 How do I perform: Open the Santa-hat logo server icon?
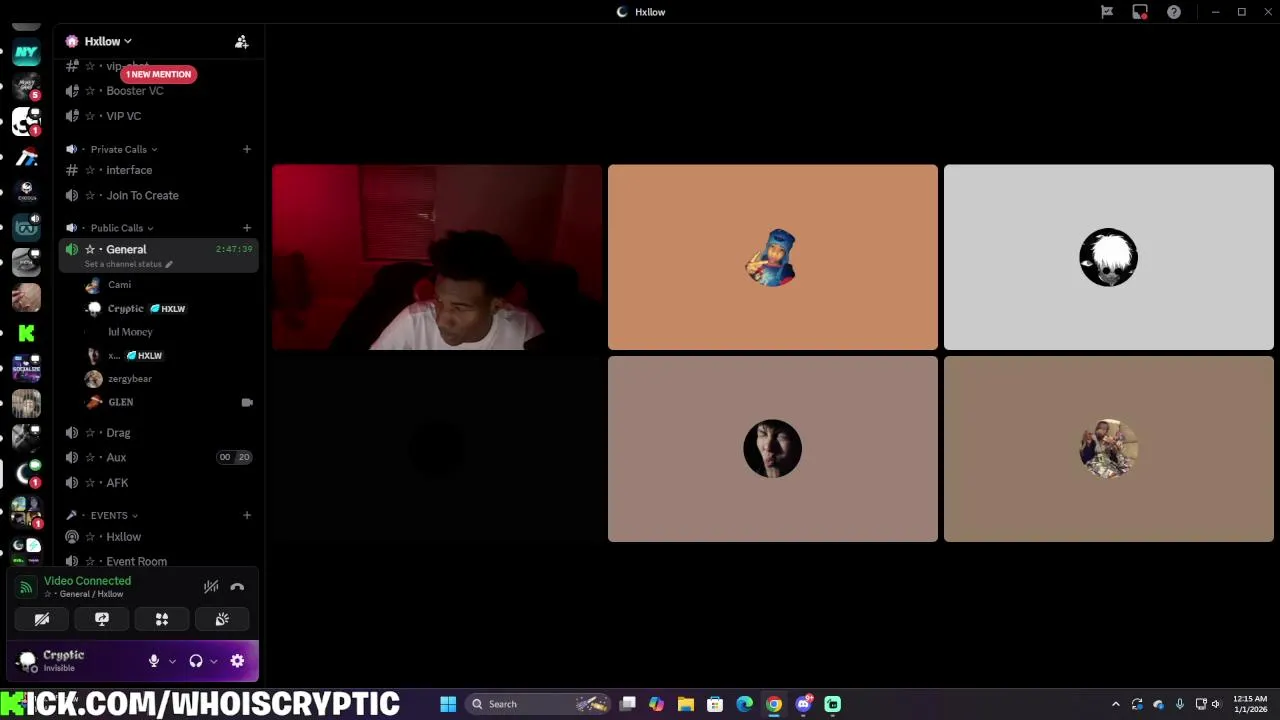pos(26,157)
